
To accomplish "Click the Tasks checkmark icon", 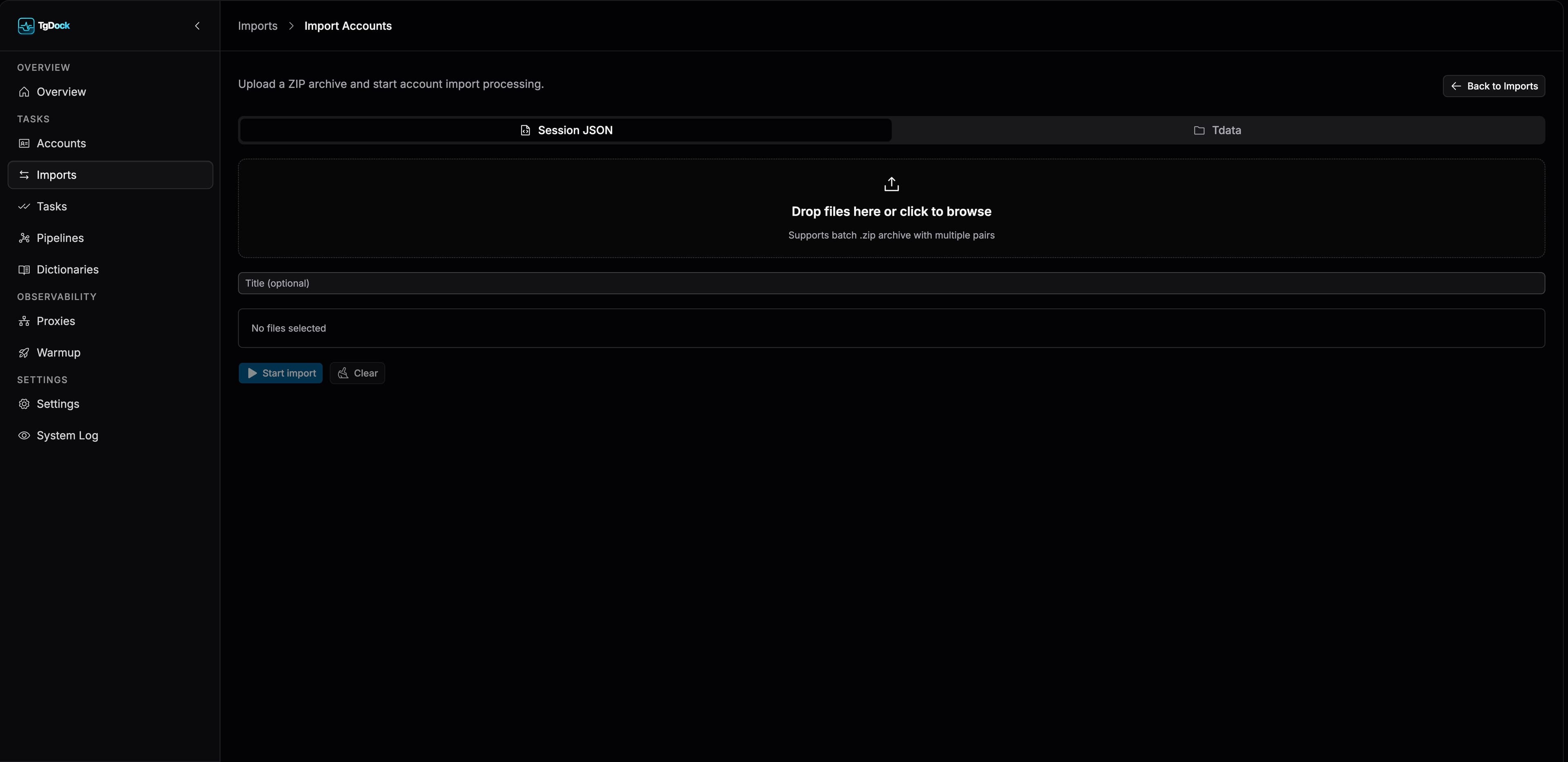I will (x=24, y=206).
